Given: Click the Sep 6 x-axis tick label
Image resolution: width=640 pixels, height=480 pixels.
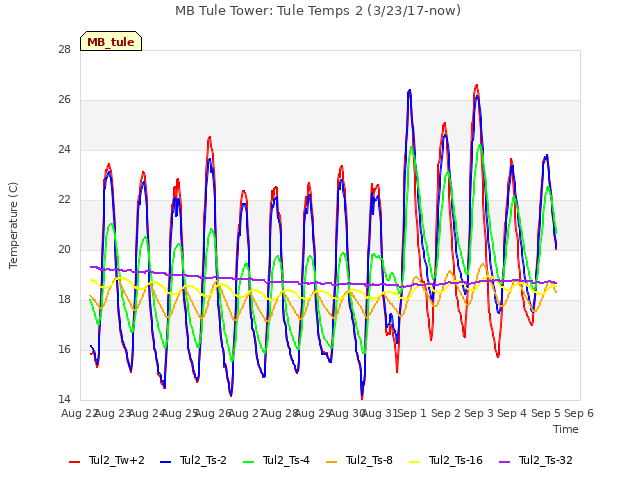Looking at the screenshot, I should pos(579,413).
